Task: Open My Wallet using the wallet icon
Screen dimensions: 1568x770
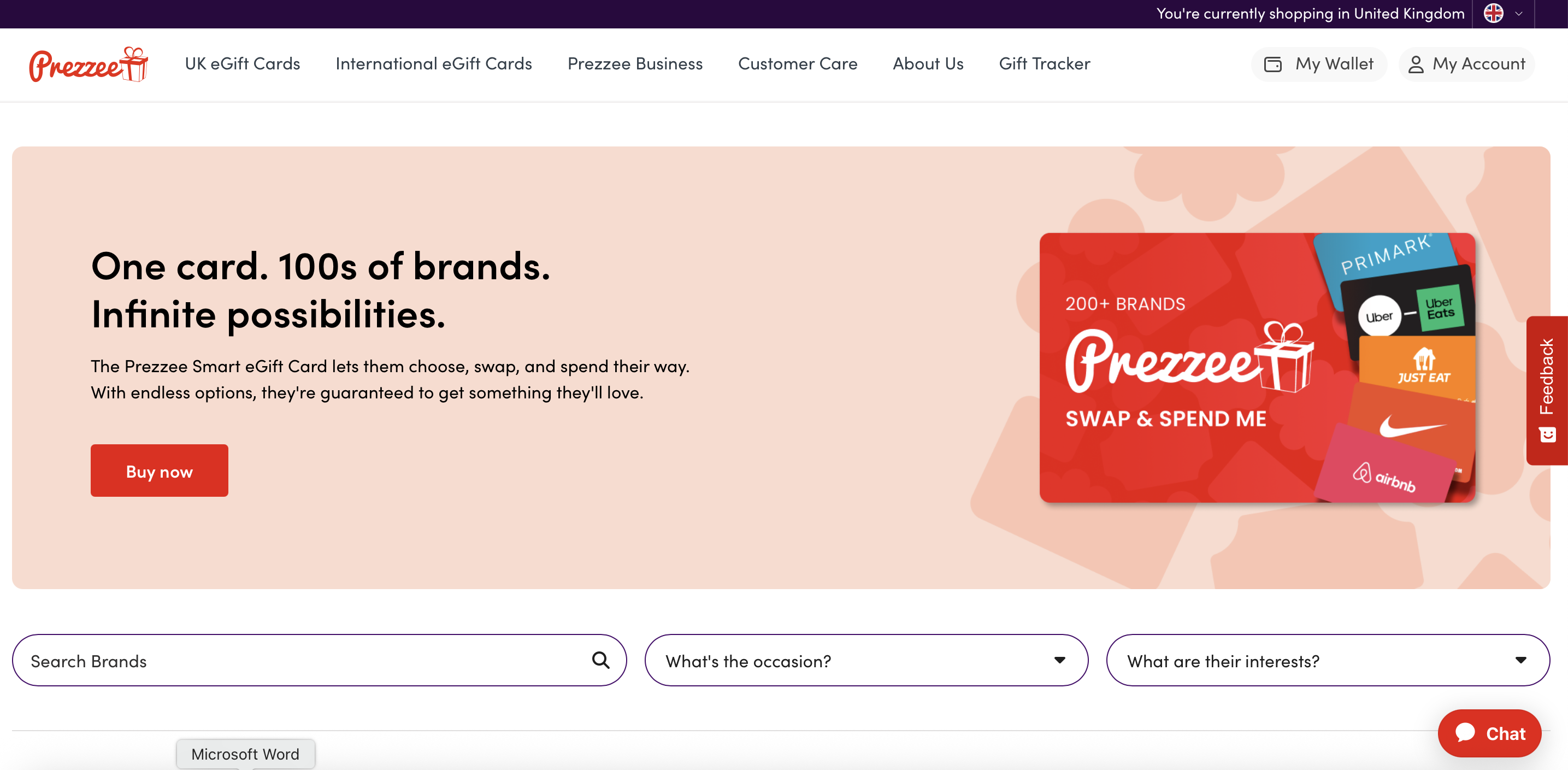Action: click(x=1274, y=64)
